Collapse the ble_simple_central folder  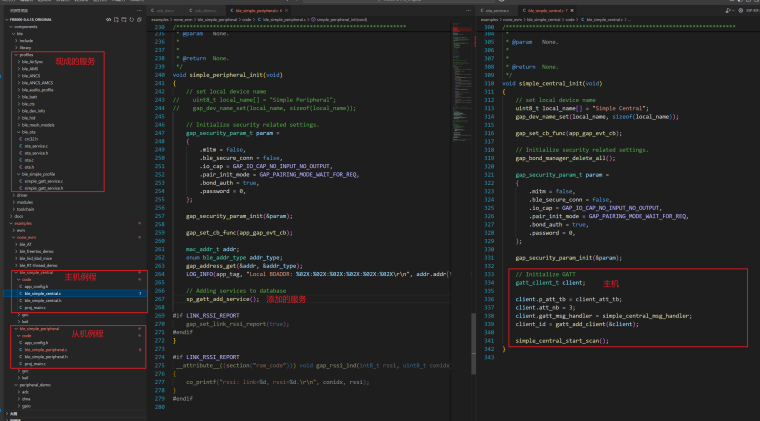36,272
